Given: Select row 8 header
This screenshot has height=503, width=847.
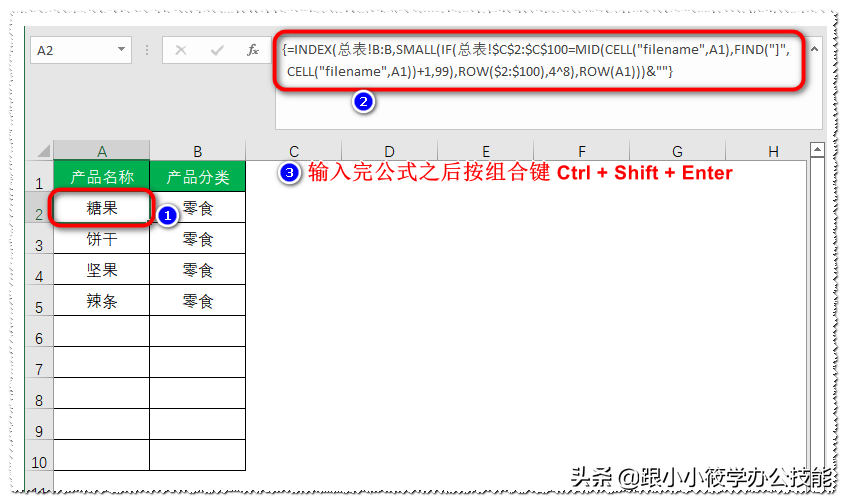Looking at the screenshot, I should point(39,393).
